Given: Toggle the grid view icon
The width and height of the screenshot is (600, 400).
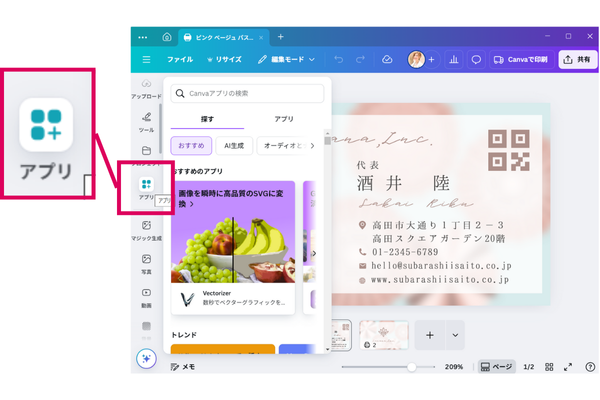Looking at the screenshot, I should 549,367.
